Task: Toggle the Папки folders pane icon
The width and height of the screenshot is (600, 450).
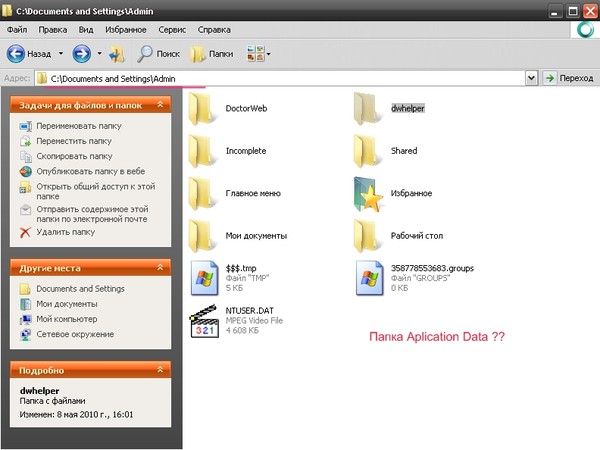Action: (x=198, y=54)
